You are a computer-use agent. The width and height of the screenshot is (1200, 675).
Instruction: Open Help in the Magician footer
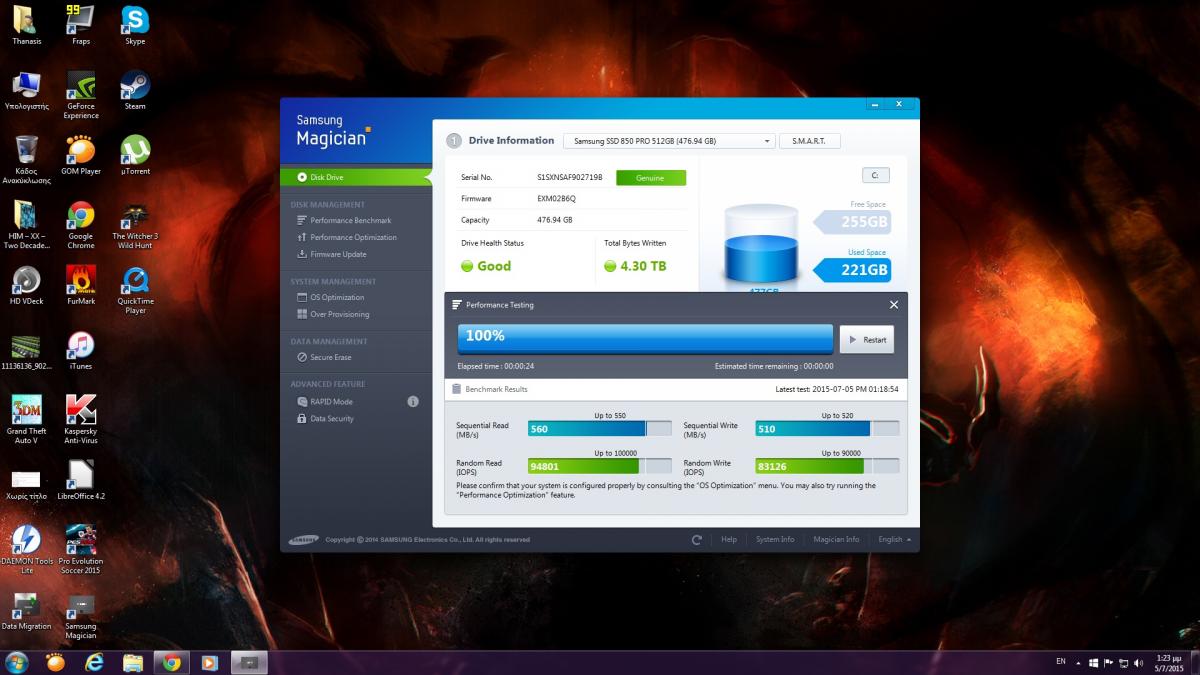(729, 539)
